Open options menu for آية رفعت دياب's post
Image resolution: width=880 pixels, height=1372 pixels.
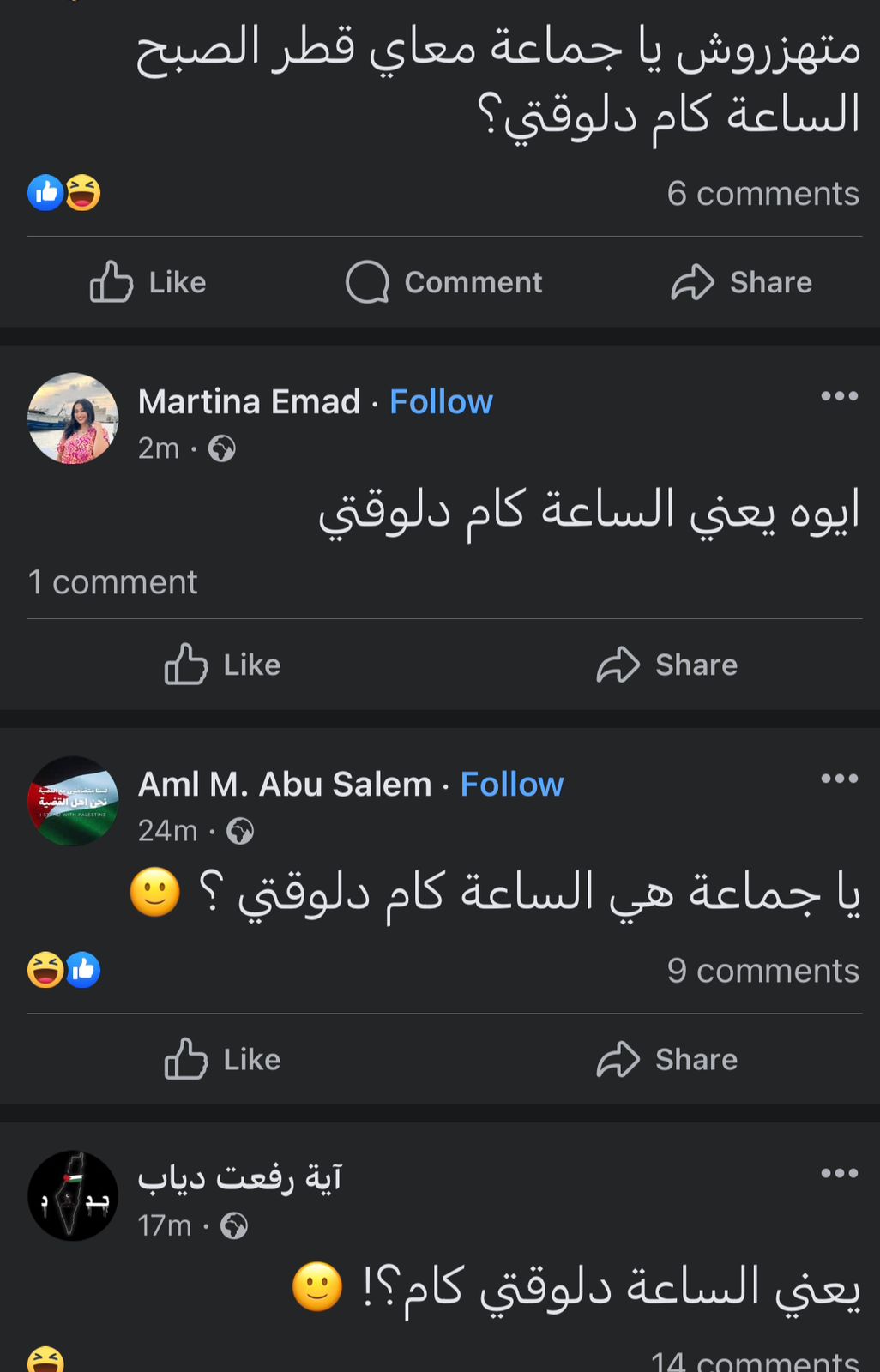839,1173
